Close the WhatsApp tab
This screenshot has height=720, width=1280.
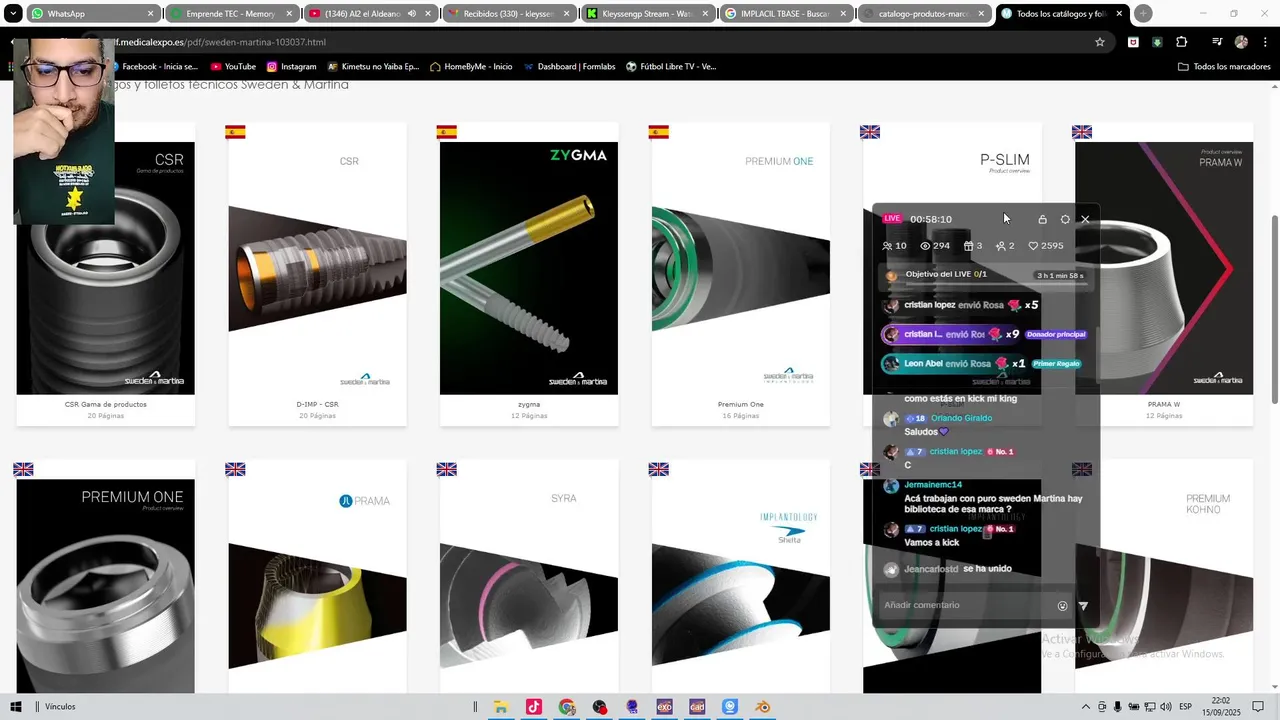(151, 14)
